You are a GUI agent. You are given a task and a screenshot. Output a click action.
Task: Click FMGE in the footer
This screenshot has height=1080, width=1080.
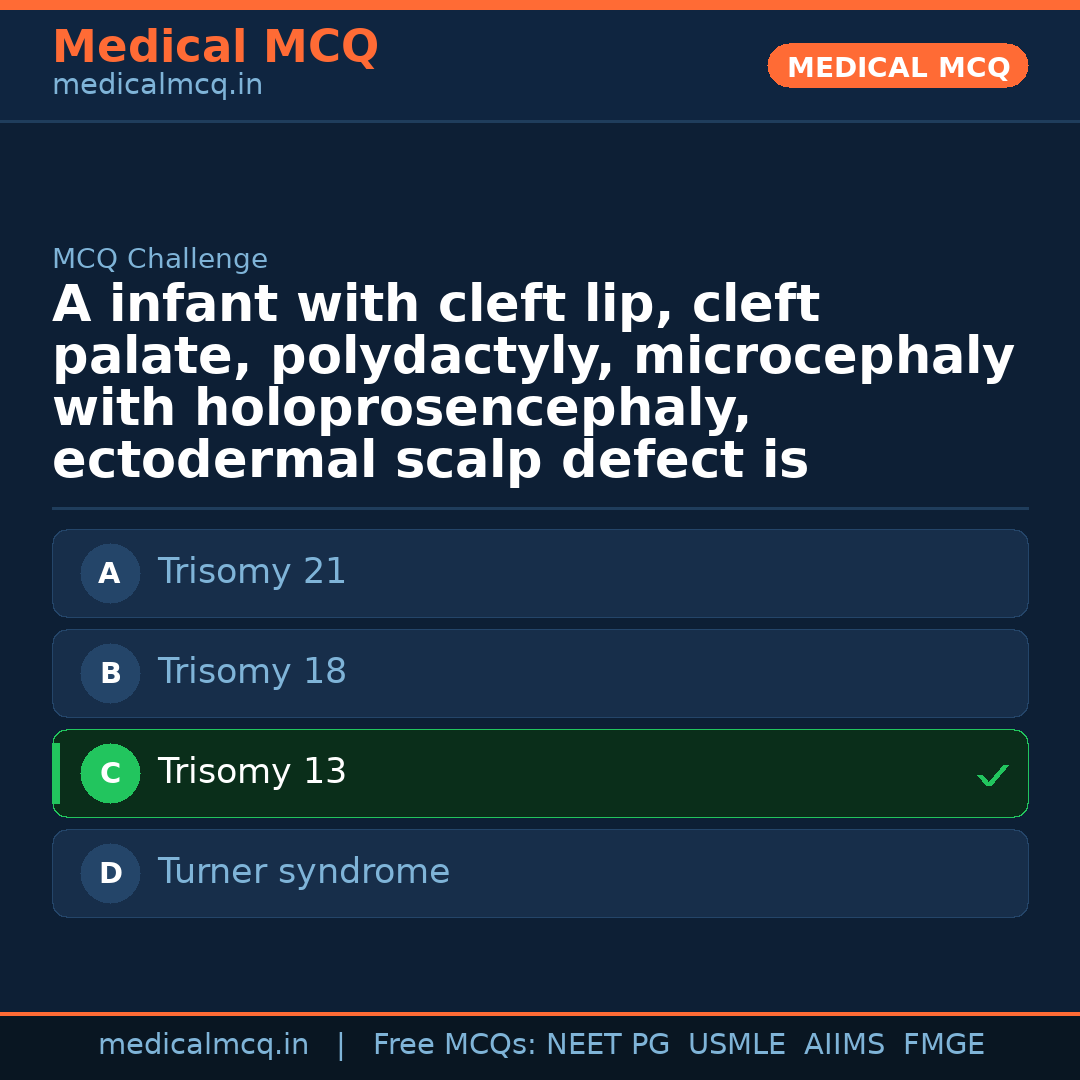[x=943, y=1045]
